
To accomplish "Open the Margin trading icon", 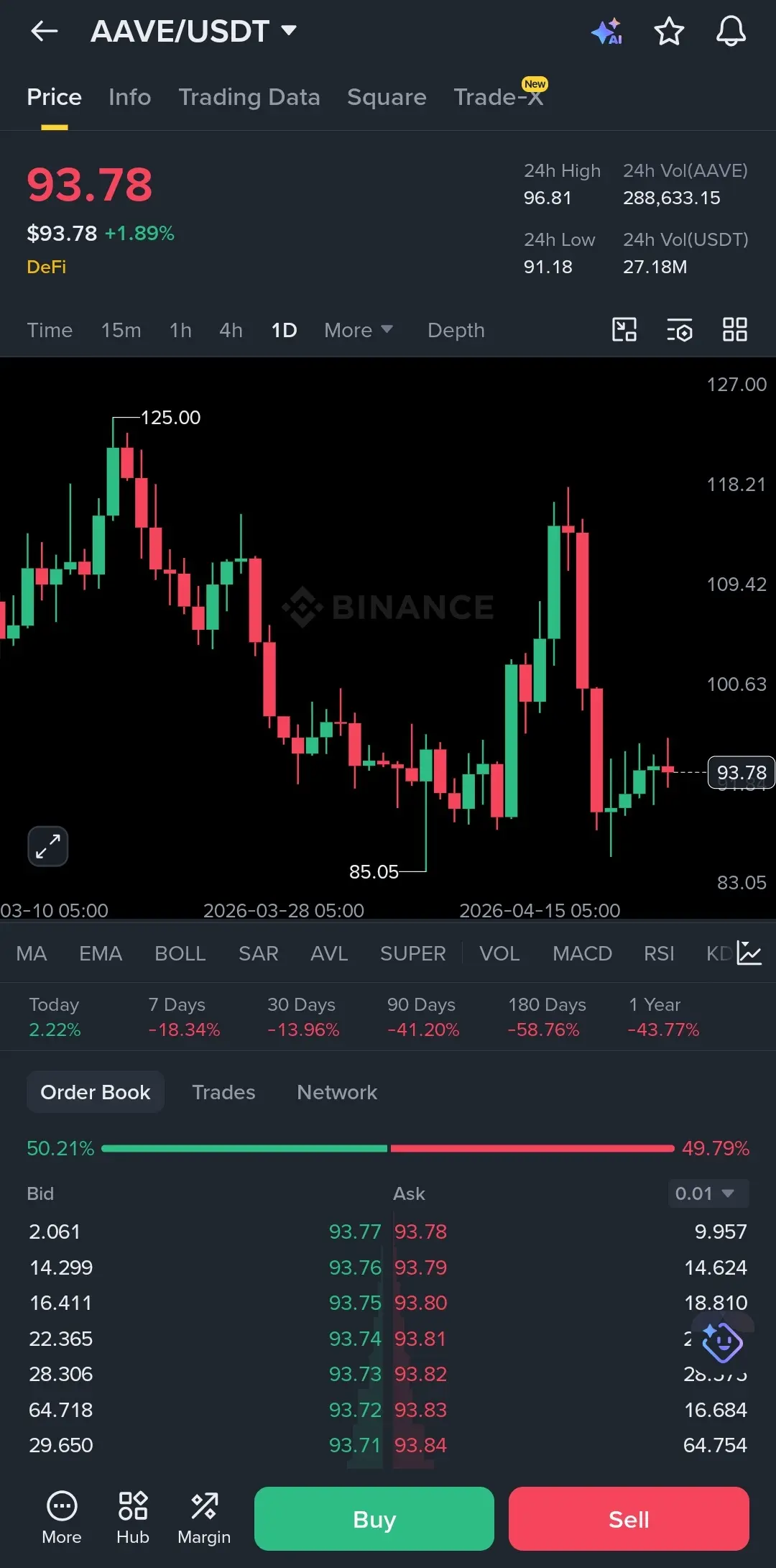I will pos(204,1518).
